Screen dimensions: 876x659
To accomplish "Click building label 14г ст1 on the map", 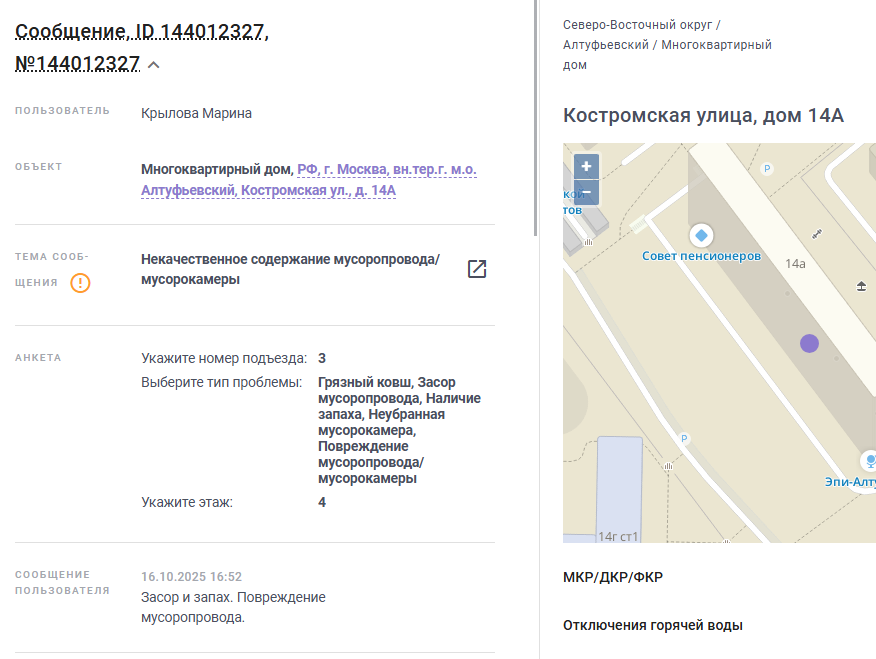I will 618,536.
